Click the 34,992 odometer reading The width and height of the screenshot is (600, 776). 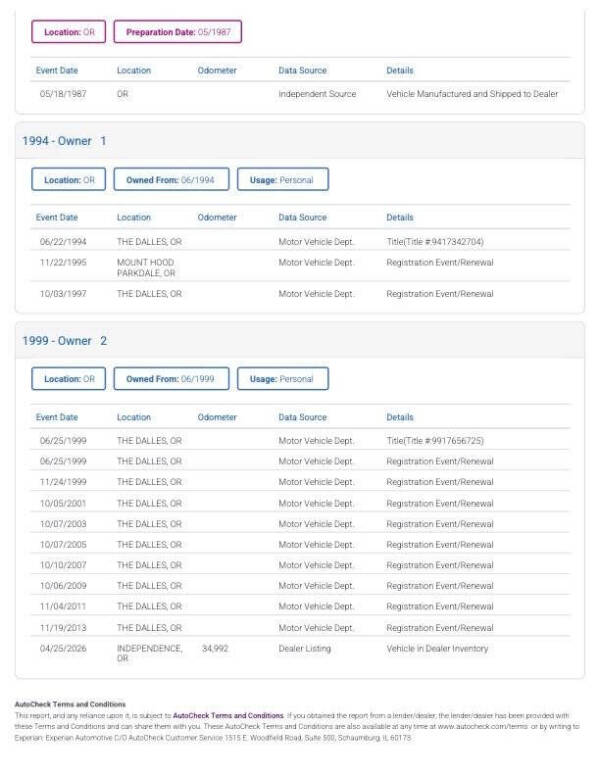point(215,648)
